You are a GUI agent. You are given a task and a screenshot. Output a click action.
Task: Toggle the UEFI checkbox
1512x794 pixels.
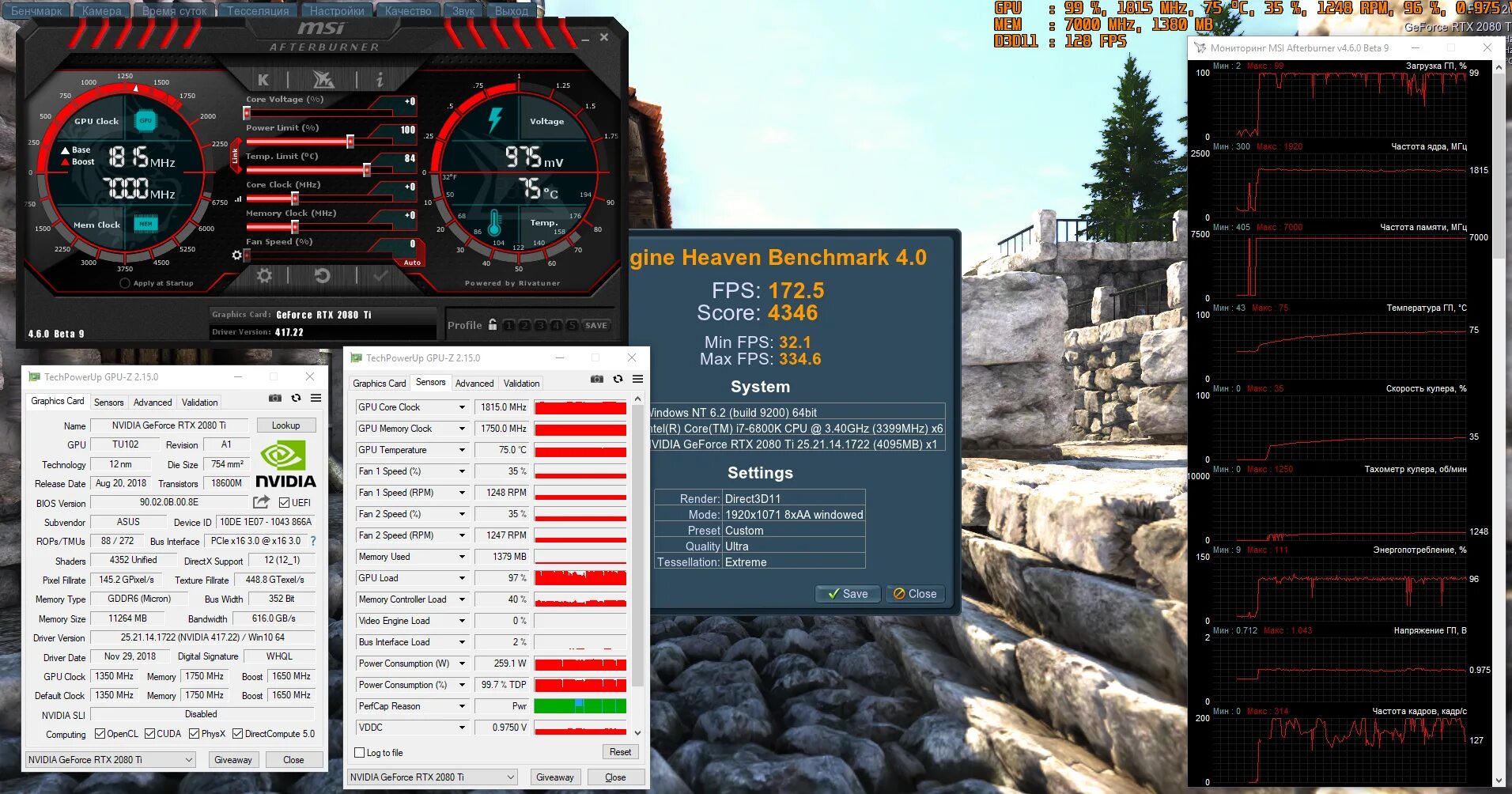pos(284,502)
